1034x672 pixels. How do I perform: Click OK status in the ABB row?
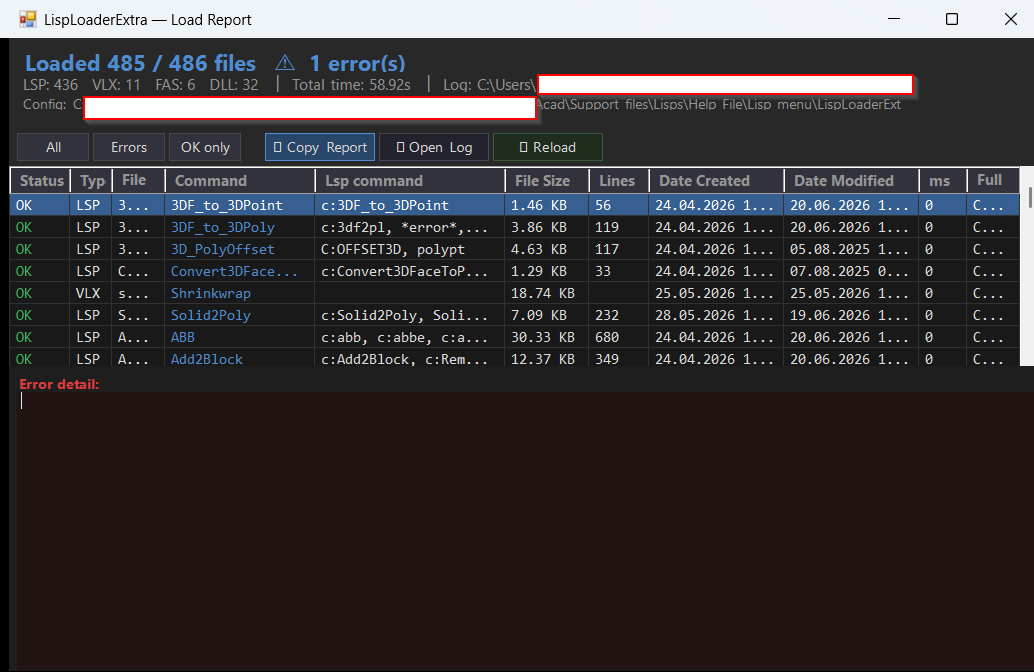pyautogui.click(x=24, y=337)
